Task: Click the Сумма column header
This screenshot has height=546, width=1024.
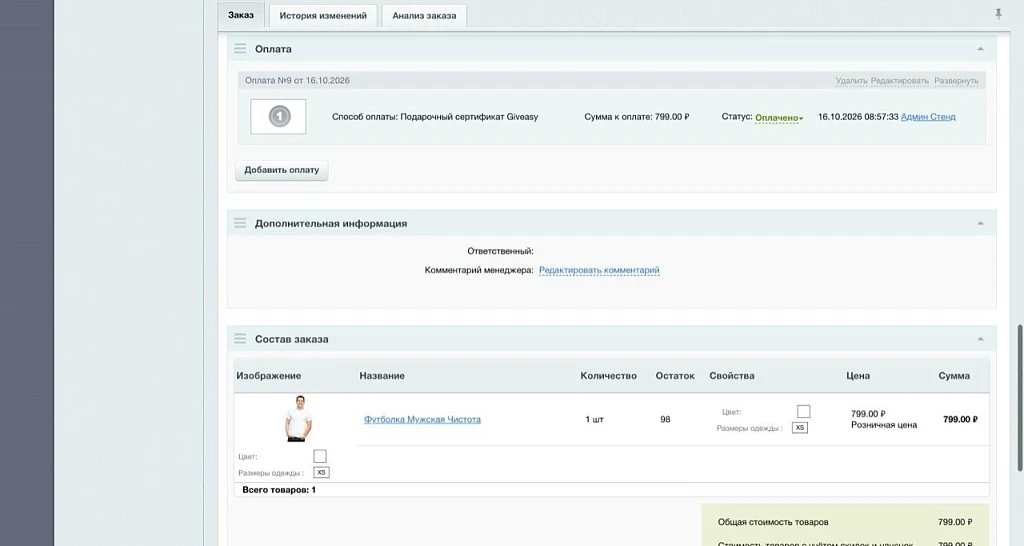Action: click(x=953, y=376)
